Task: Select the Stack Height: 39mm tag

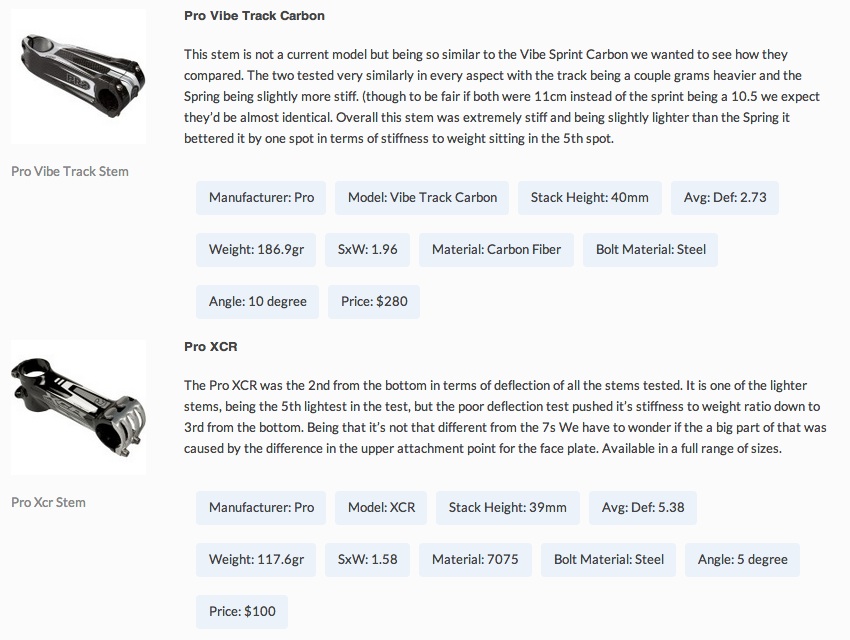Action: click(507, 507)
